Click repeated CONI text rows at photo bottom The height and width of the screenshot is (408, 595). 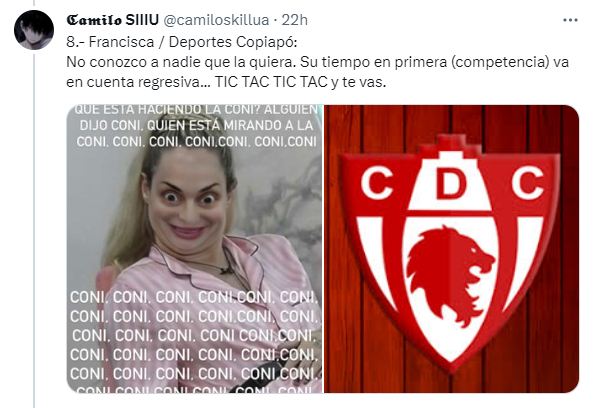point(194,343)
